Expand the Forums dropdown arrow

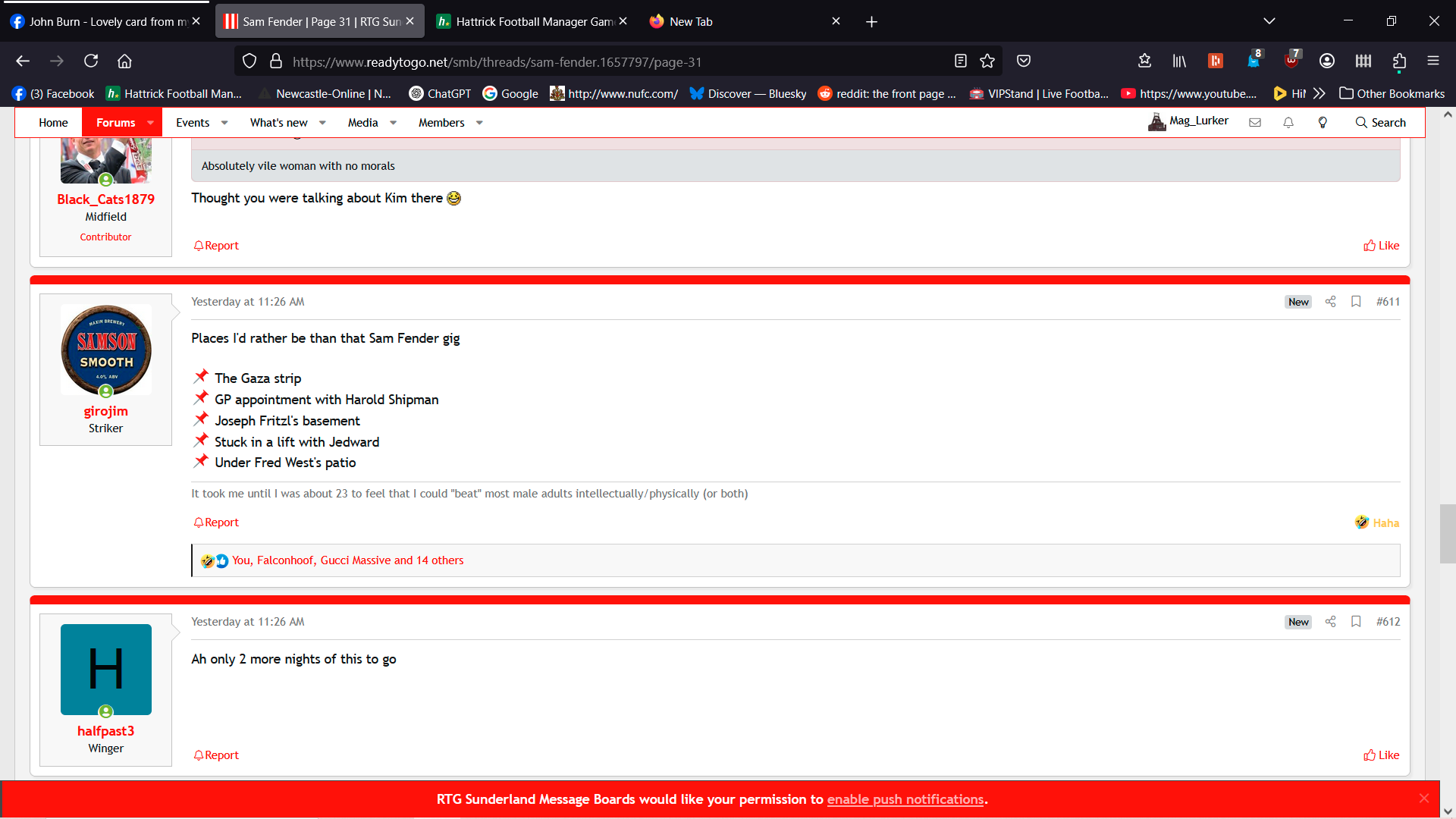(150, 123)
